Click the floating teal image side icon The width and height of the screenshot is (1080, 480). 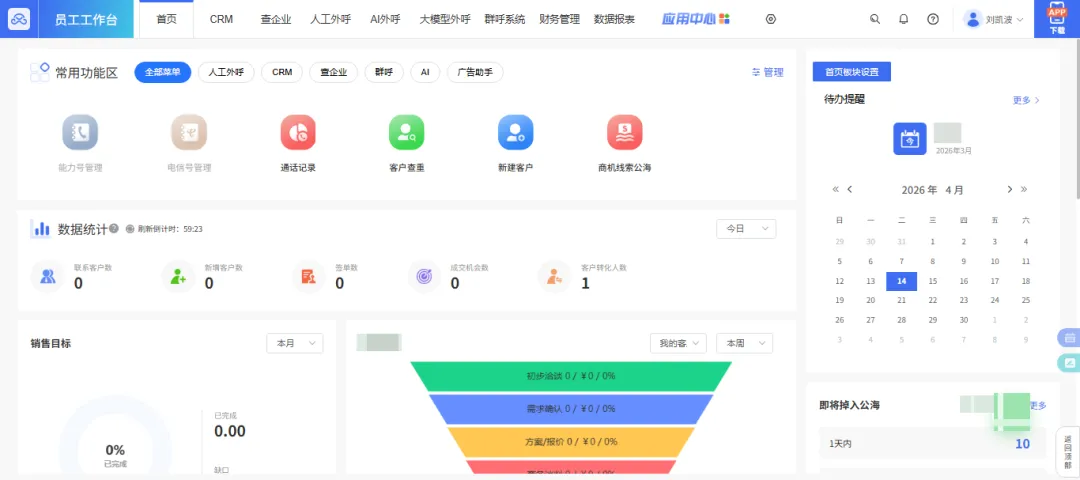[1070, 363]
